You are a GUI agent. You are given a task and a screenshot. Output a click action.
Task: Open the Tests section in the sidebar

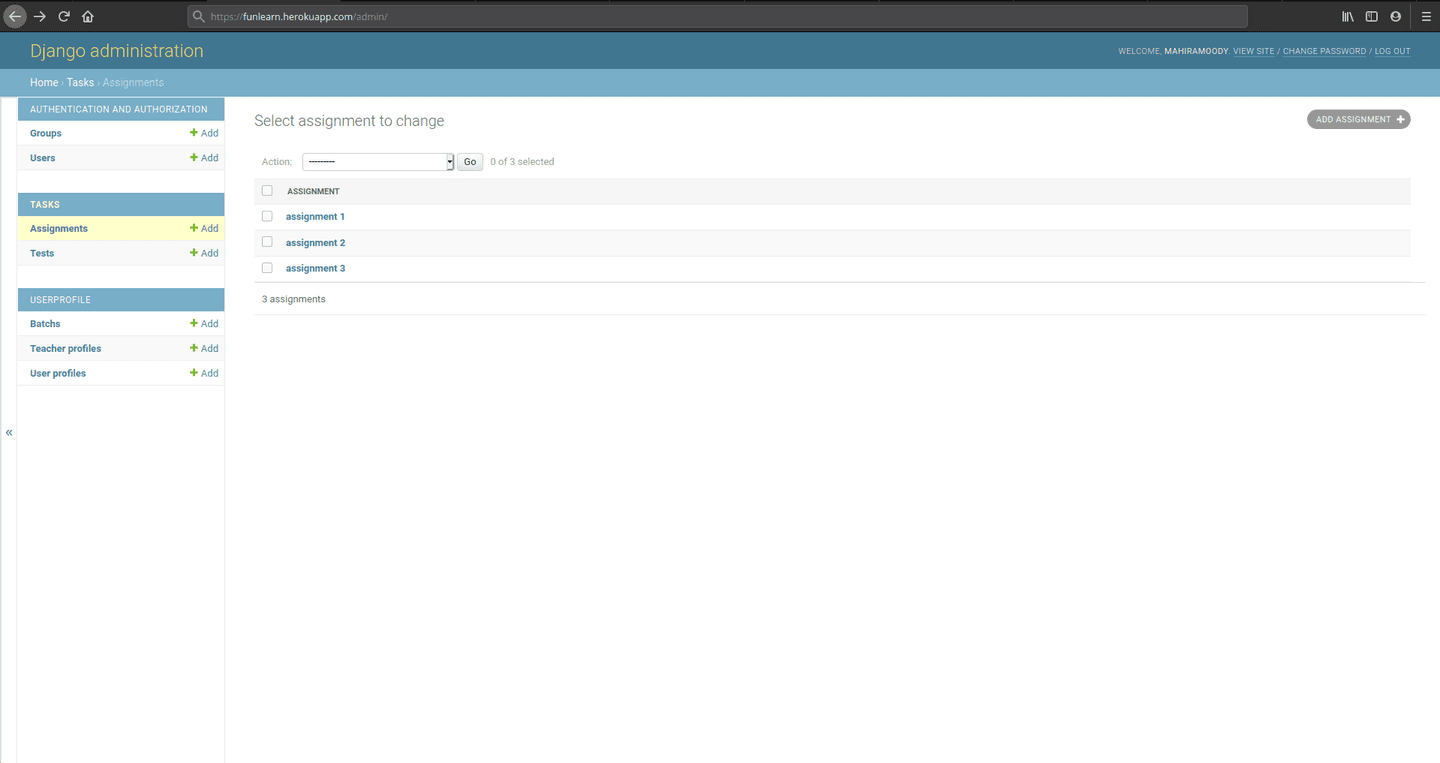[x=42, y=253]
